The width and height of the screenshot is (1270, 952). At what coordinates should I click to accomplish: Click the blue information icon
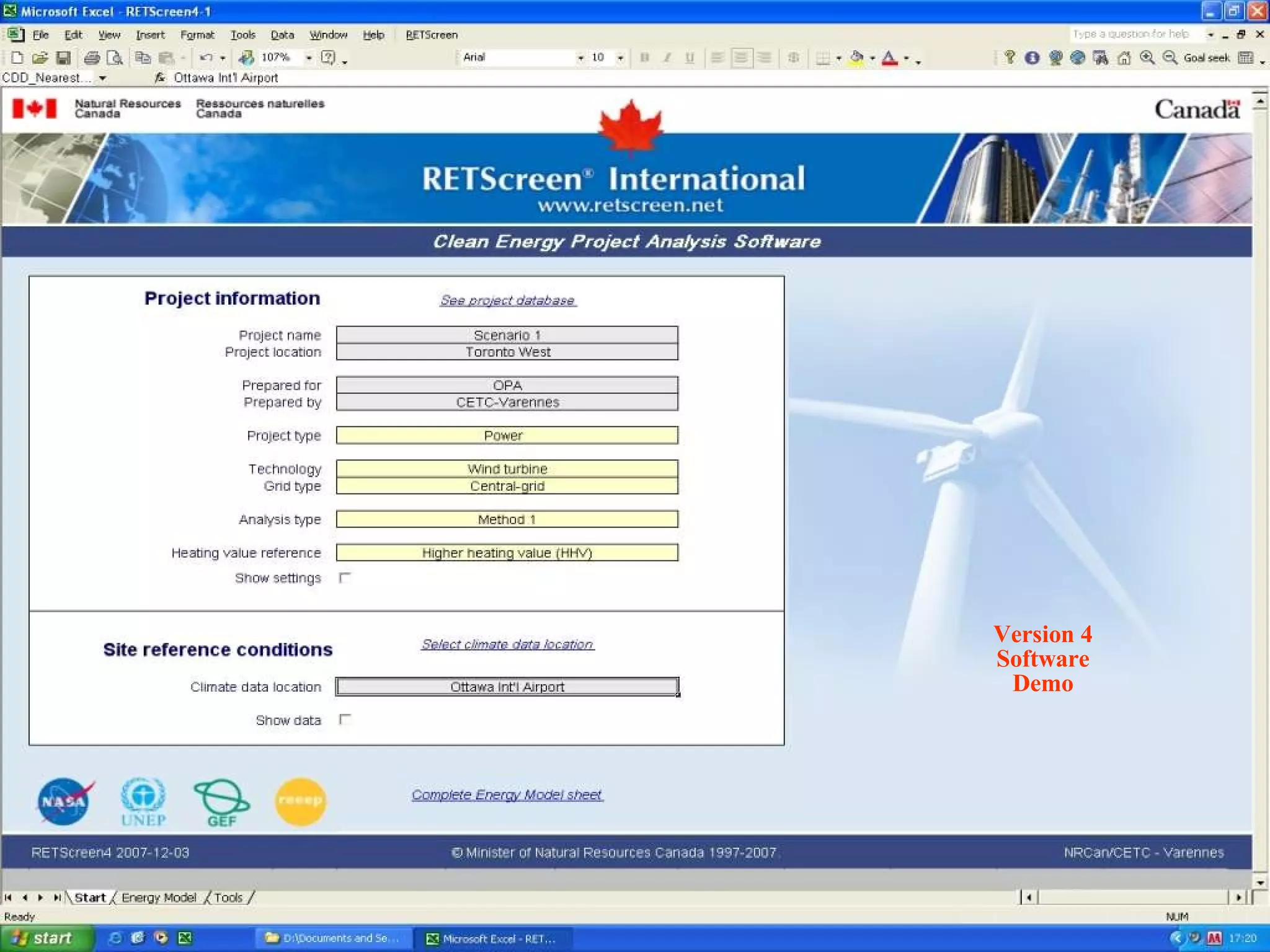pyautogui.click(x=1032, y=58)
